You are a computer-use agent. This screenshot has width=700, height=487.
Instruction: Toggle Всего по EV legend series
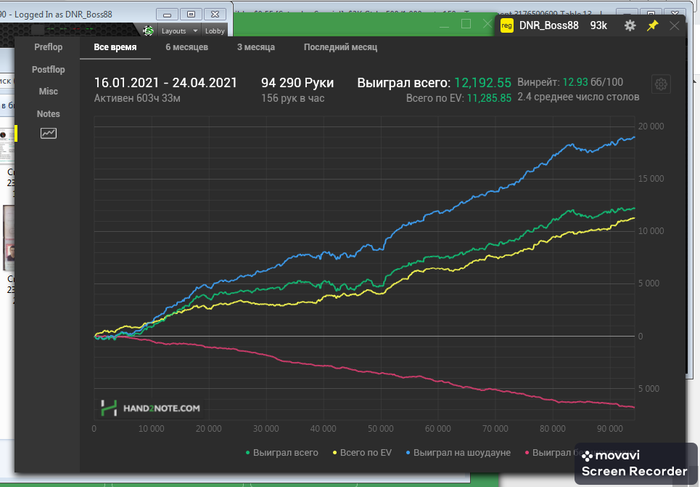click(362, 453)
